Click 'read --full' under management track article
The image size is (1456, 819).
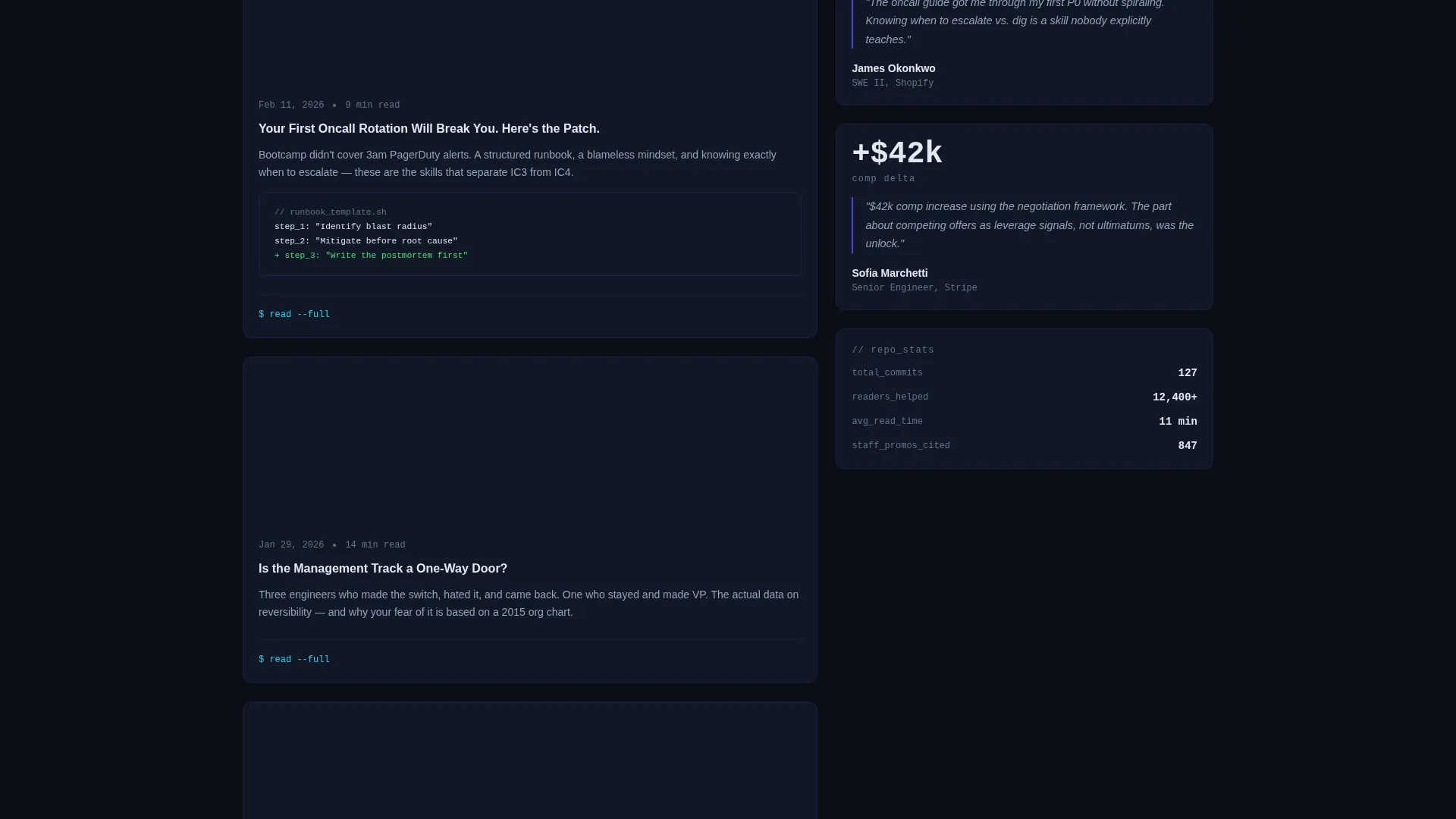[294, 660]
